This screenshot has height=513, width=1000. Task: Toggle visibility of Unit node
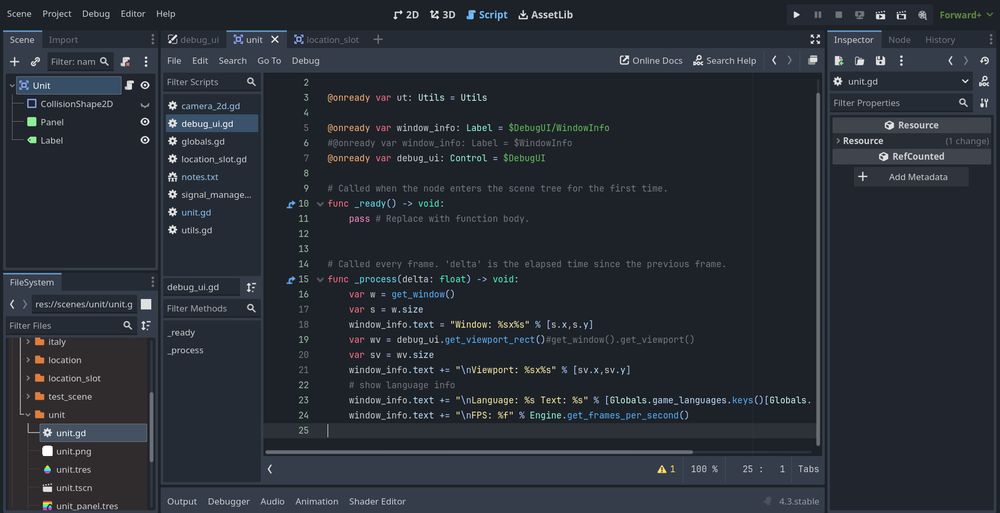point(145,86)
